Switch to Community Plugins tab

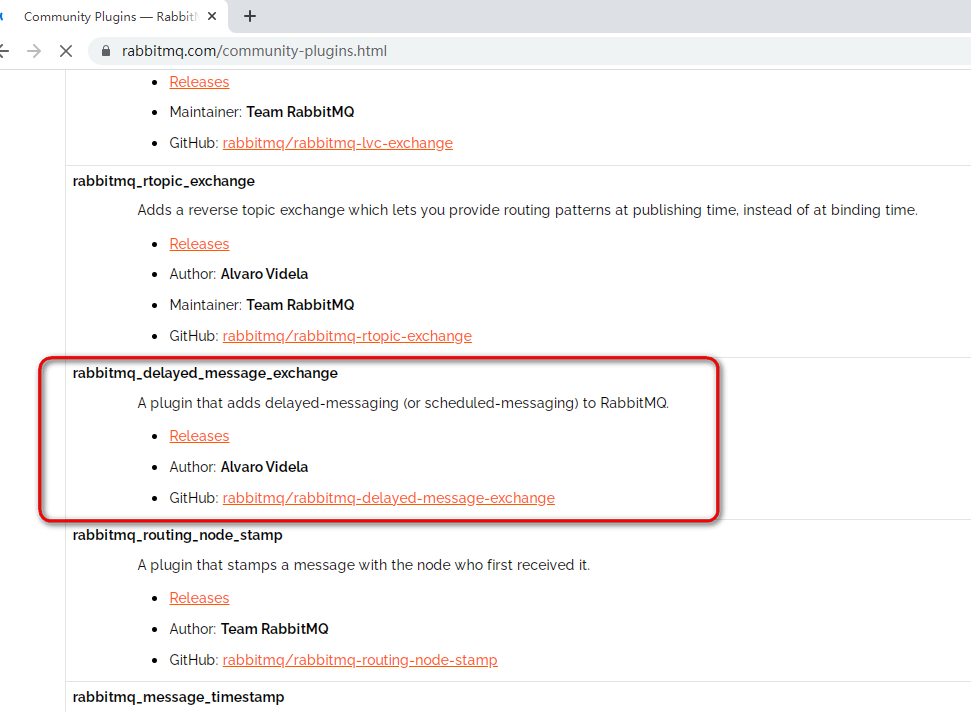[111, 17]
